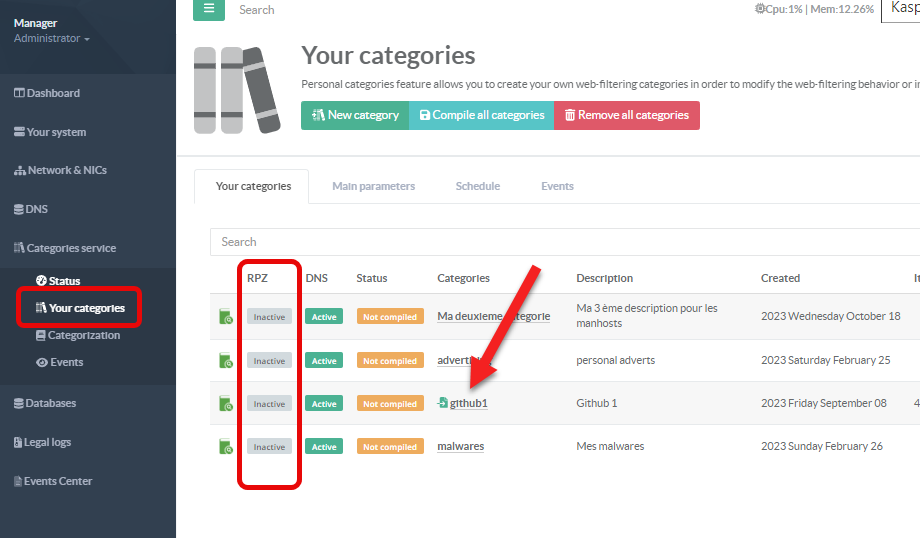Click the New category button
Viewport: 920px width, 538px height.
tap(355, 115)
